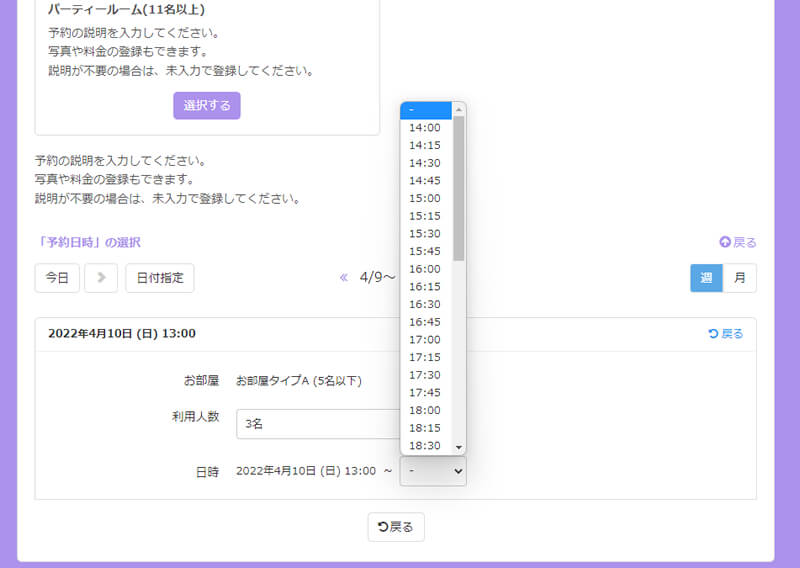This screenshot has width=800, height=568.
Task: Go to next period with chevron arrow
Action: click(101, 278)
